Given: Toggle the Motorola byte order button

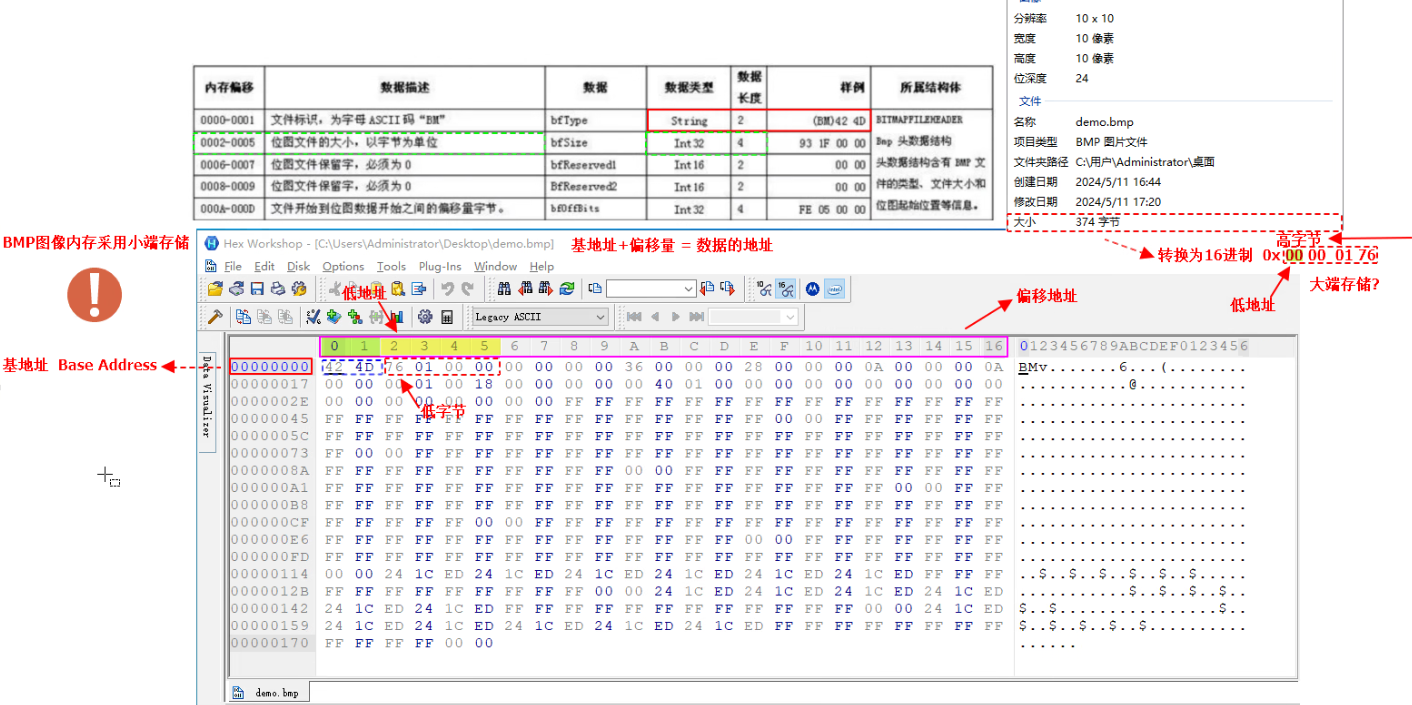Looking at the screenshot, I should pyautogui.click(x=812, y=288).
